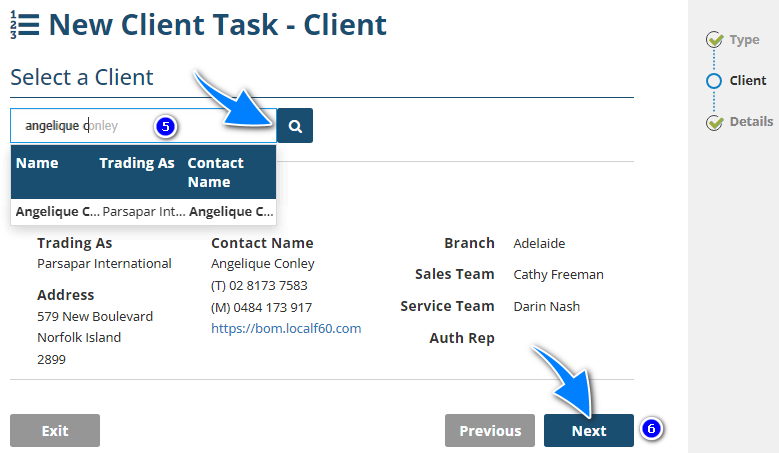This screenshot has width=779, height=453.
Task: Click the Contact Name dropdown column header
Action: pos(216,172)
